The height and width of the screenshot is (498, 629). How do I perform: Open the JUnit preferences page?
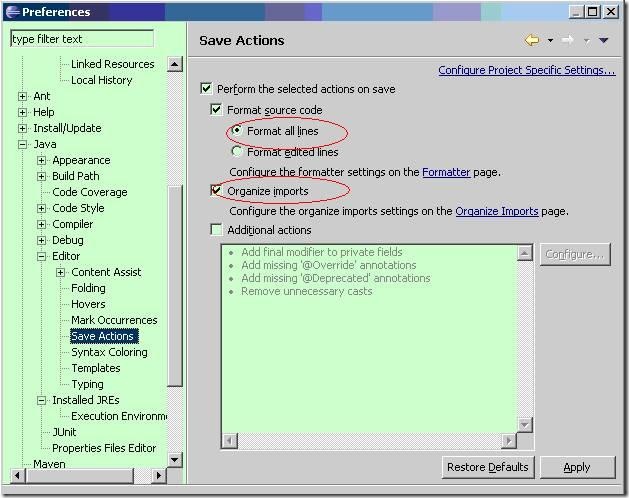point(64,432)
